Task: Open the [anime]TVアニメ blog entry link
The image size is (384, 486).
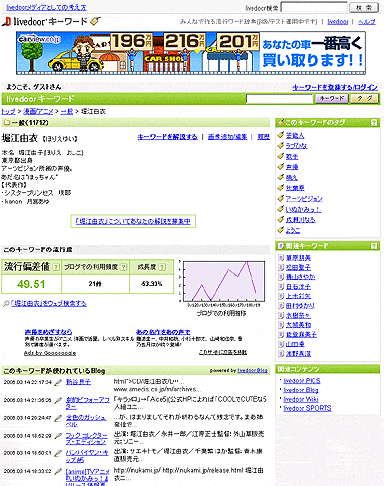Action: 87,478
